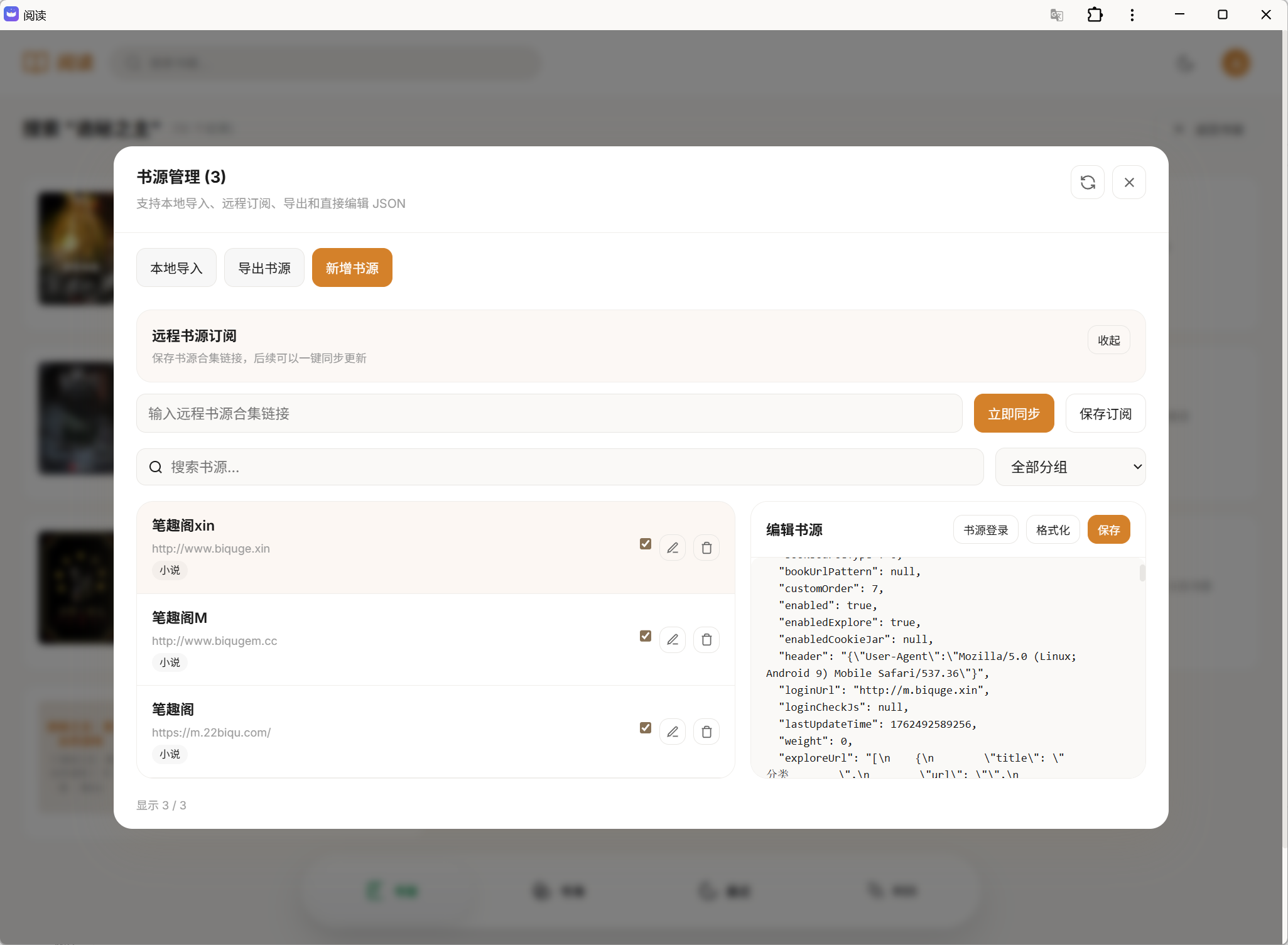
Task: Close the book source management dialog
Action: (1128, 182)
